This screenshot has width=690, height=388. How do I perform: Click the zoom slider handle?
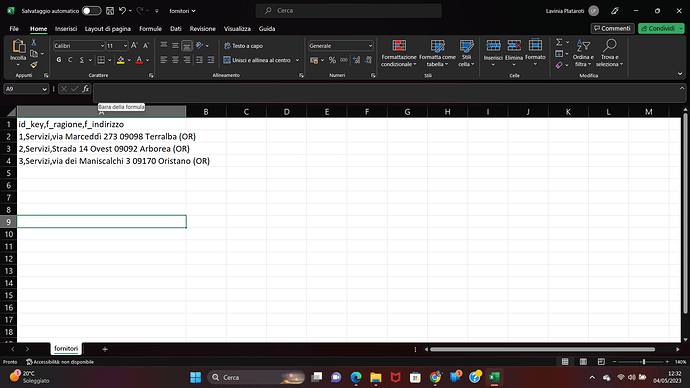coord(643,362)
